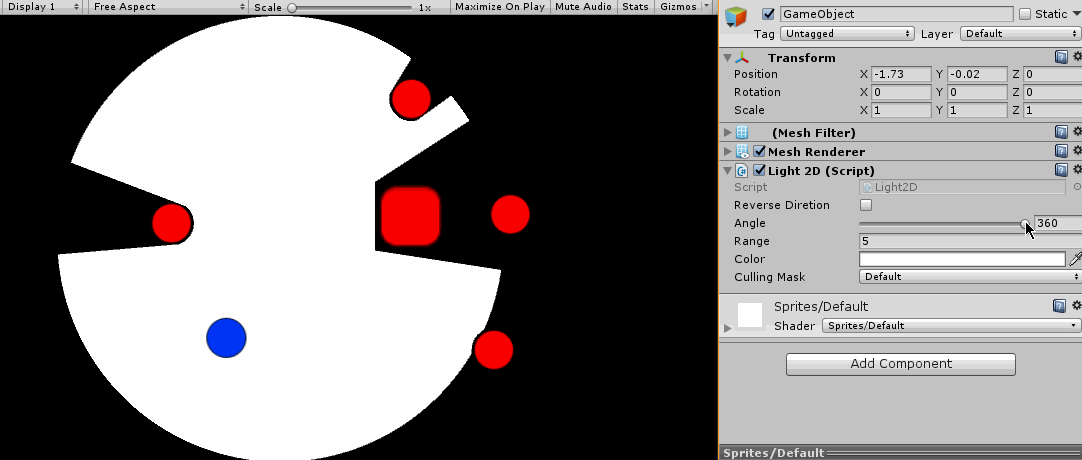This screenshot has height=460, width=1082.
Task: Toggle the GameObject active checkbox
Action: point(768,15)
